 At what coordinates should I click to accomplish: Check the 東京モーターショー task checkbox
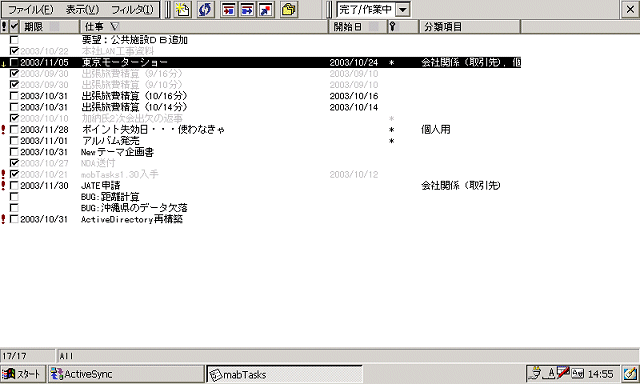(x=14, y=62)
